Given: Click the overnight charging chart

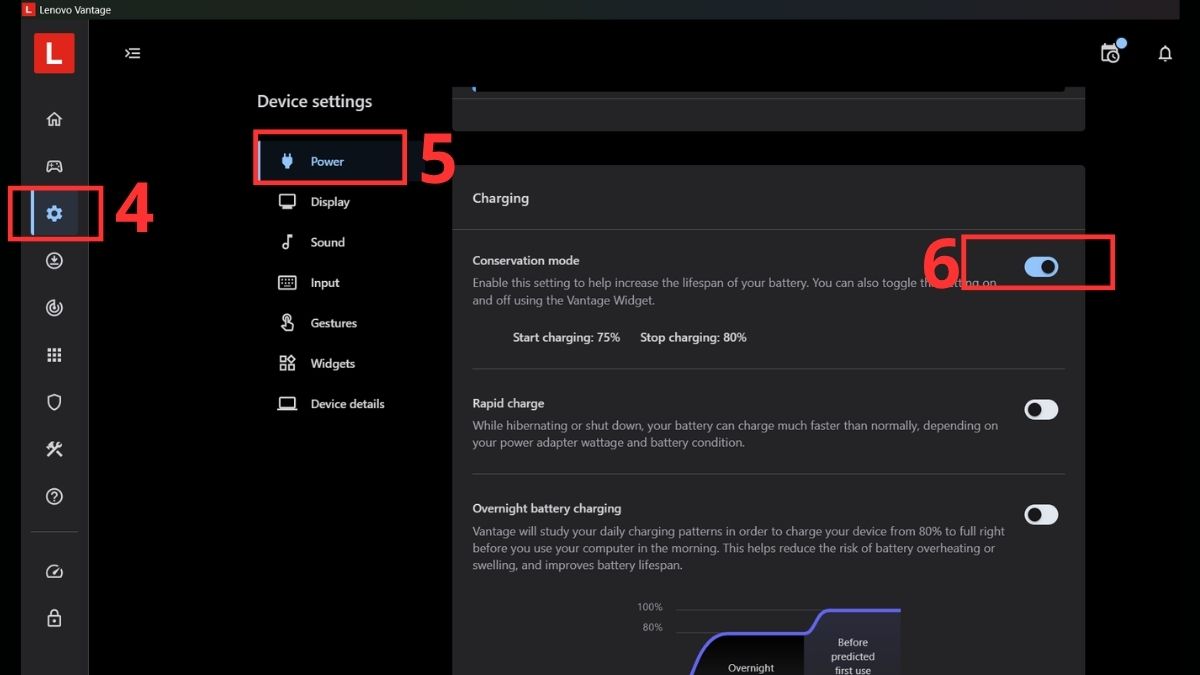Looking at the screenshot, I should coord(768,637).
